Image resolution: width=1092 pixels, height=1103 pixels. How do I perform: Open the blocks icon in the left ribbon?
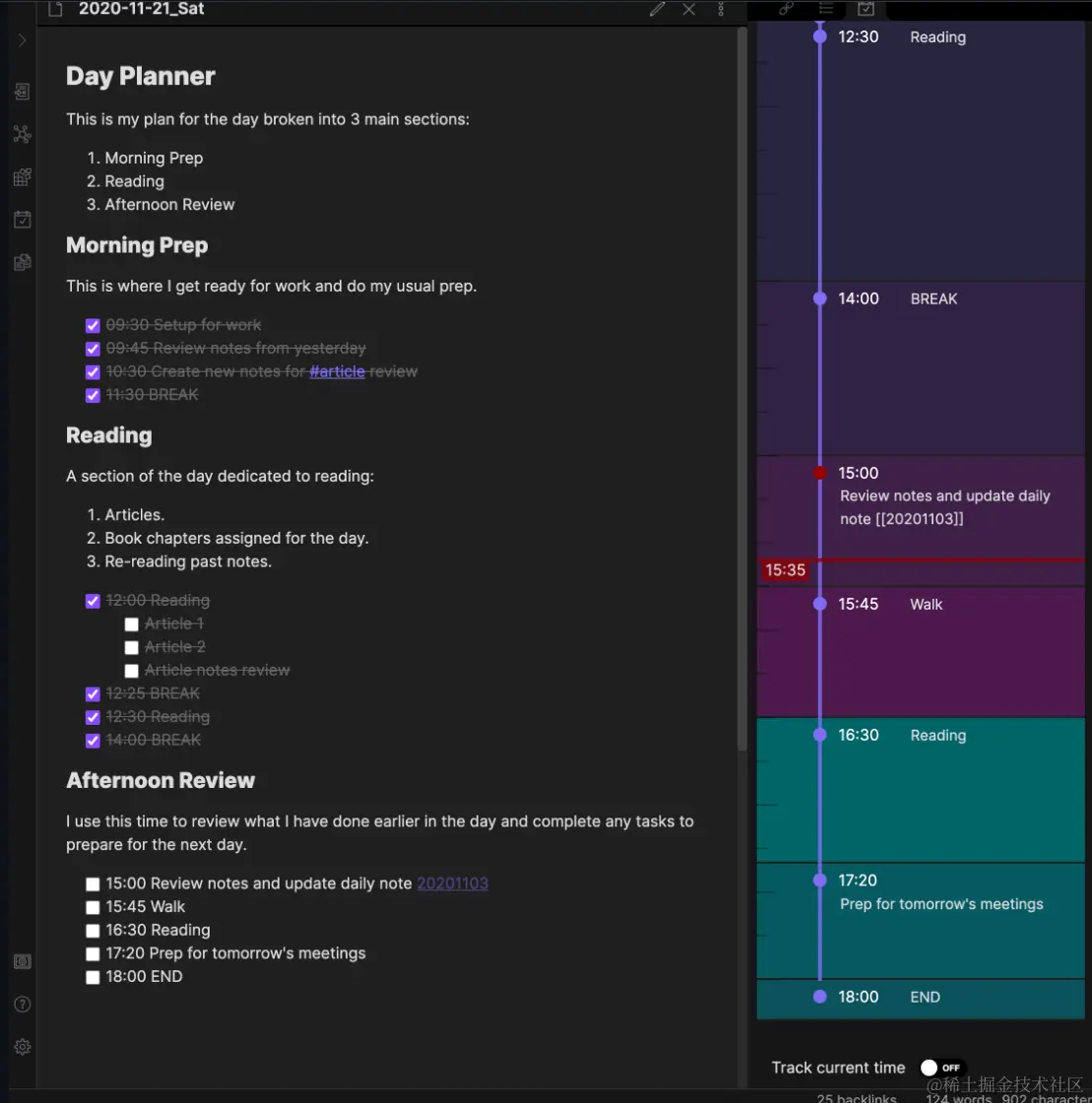22,177
